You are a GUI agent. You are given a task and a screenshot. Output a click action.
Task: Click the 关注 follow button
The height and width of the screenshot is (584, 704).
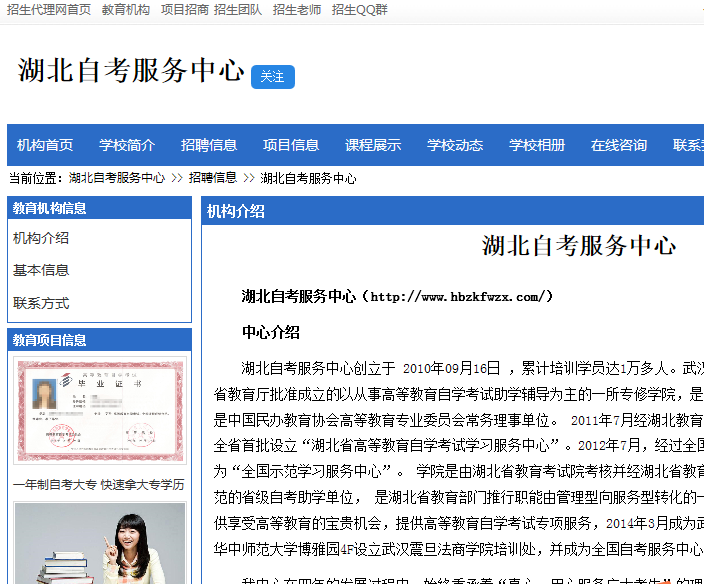point(272,77)
